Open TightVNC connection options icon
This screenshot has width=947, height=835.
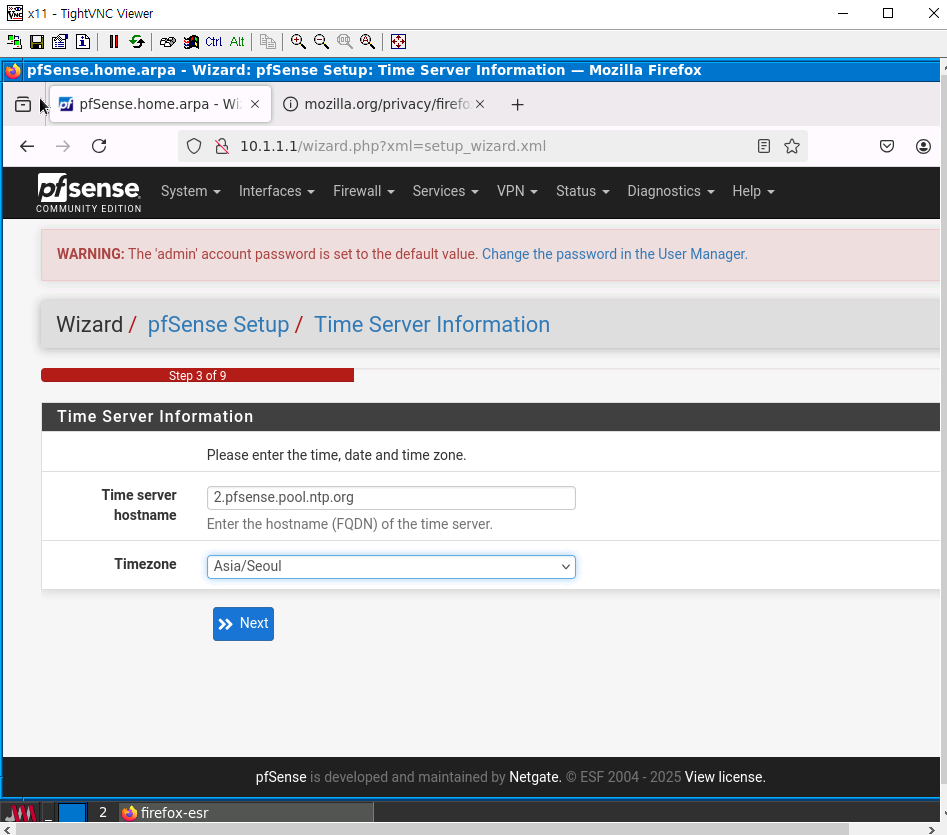[x=60, y=42]
